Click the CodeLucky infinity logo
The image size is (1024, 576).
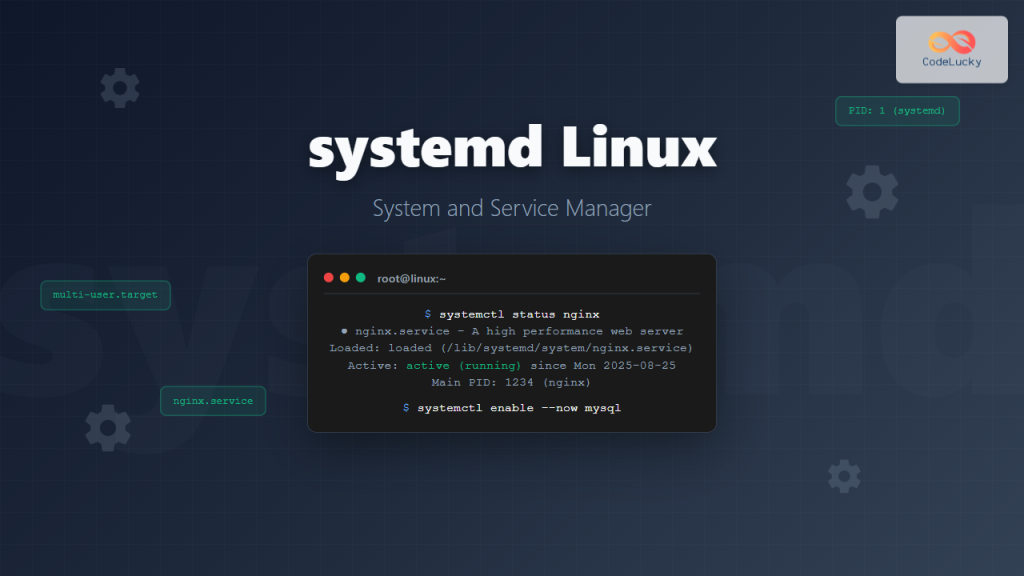click(950, 41)
